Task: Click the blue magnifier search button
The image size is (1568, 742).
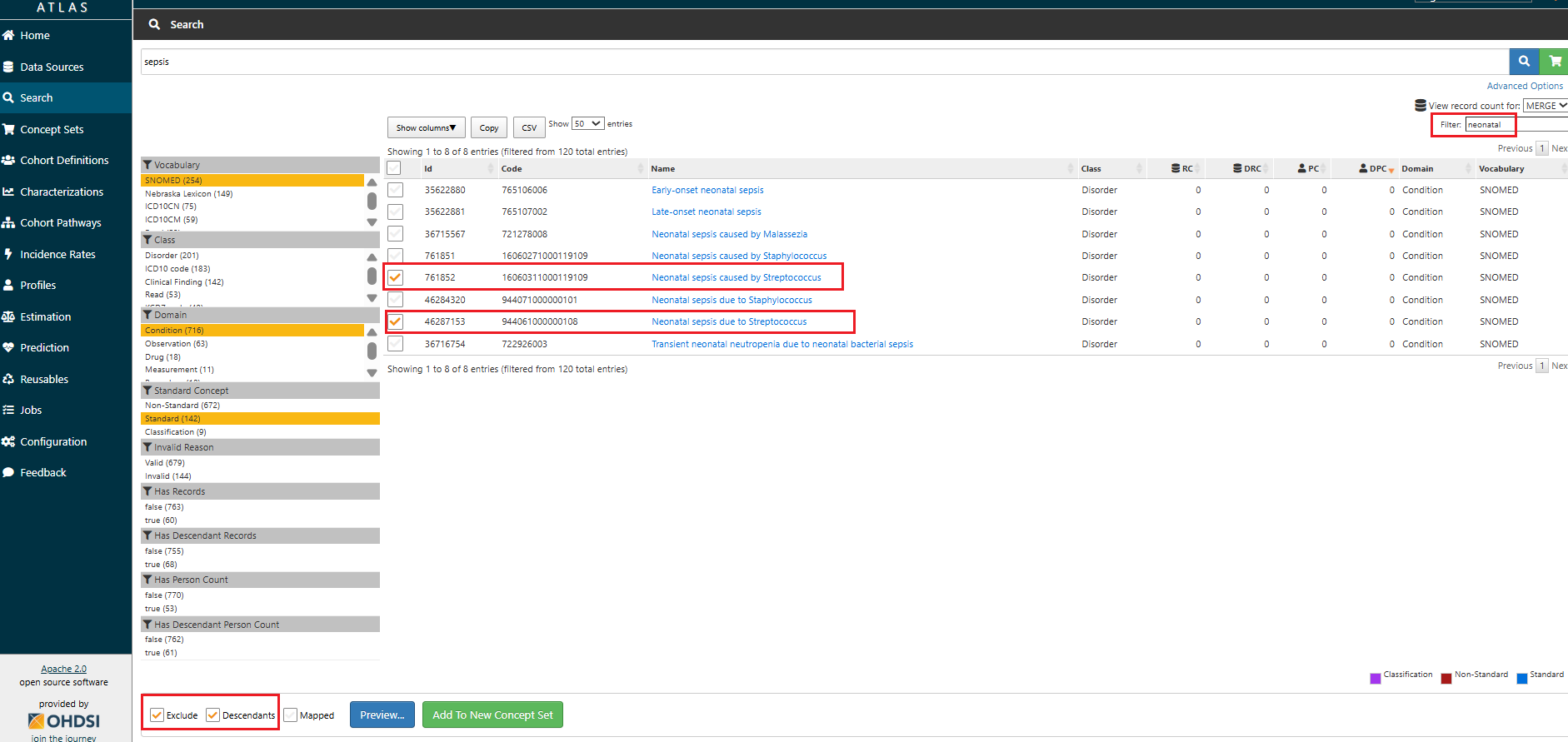Action: [x=1524, y=61]
